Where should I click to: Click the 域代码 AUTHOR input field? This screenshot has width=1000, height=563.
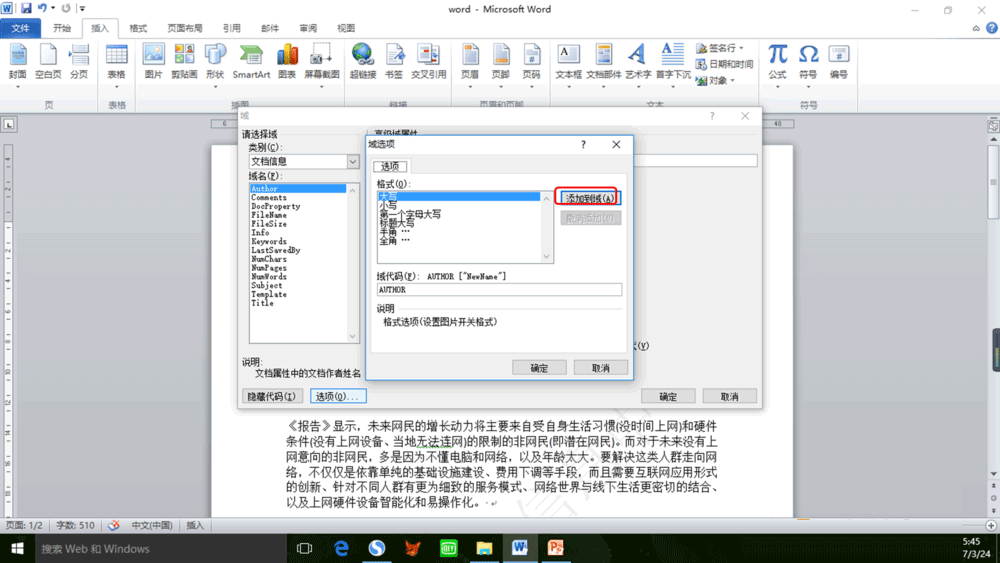coord(498,290)
